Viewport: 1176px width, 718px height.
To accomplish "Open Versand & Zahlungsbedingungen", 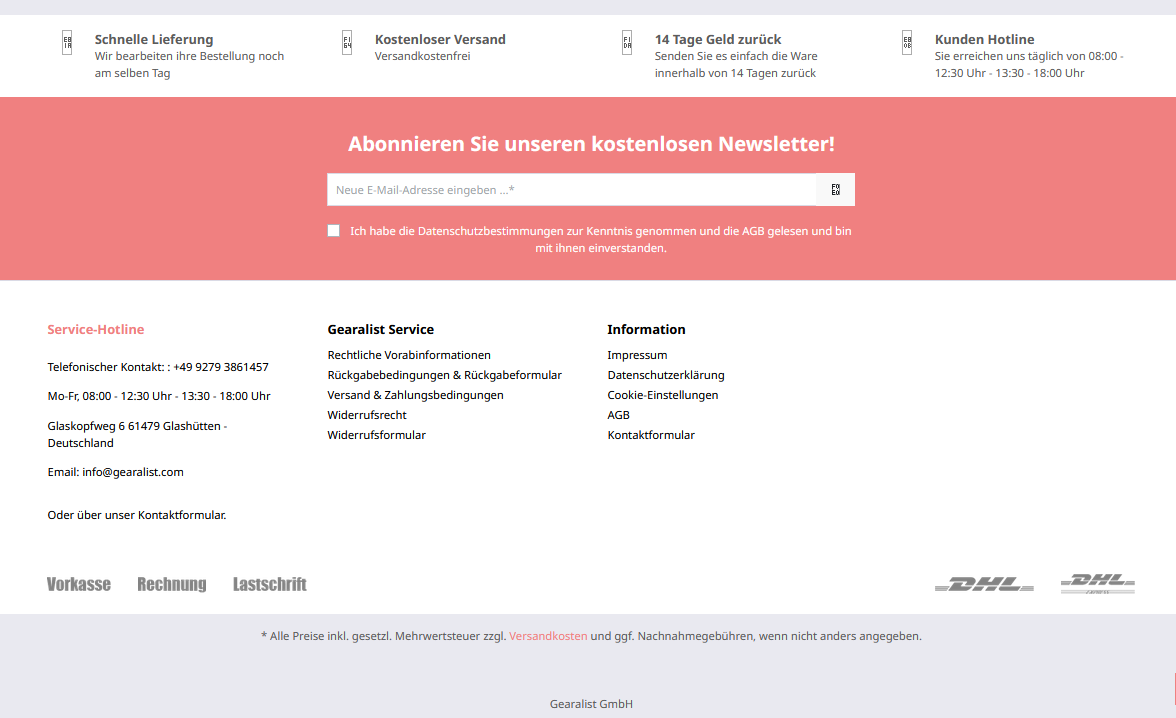I will click(415, 395).
